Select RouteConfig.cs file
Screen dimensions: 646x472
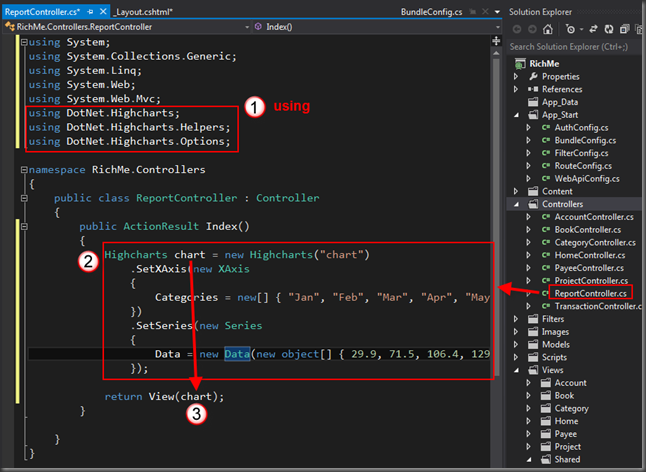pyautogui.click(x=583, y=166)
